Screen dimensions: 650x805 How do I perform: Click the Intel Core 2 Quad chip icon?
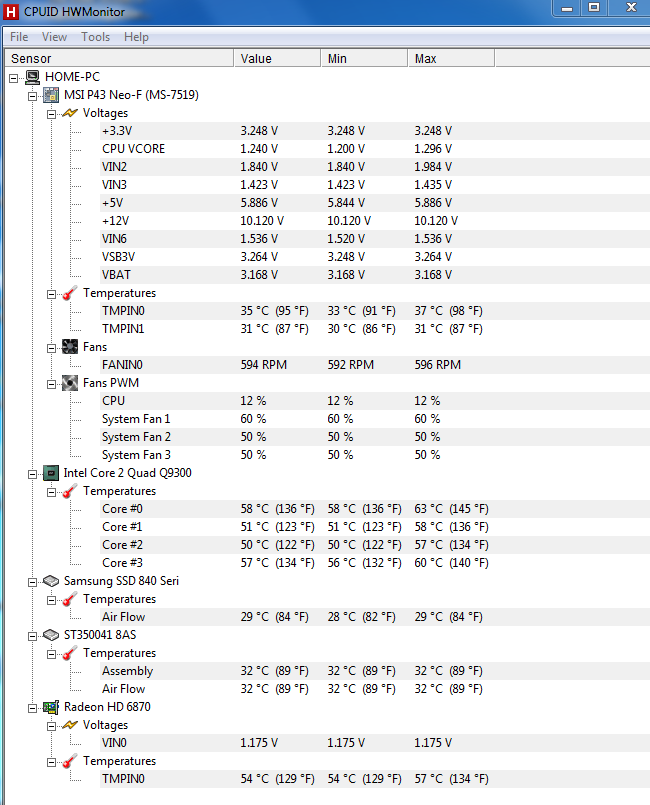tap(51, 473)
